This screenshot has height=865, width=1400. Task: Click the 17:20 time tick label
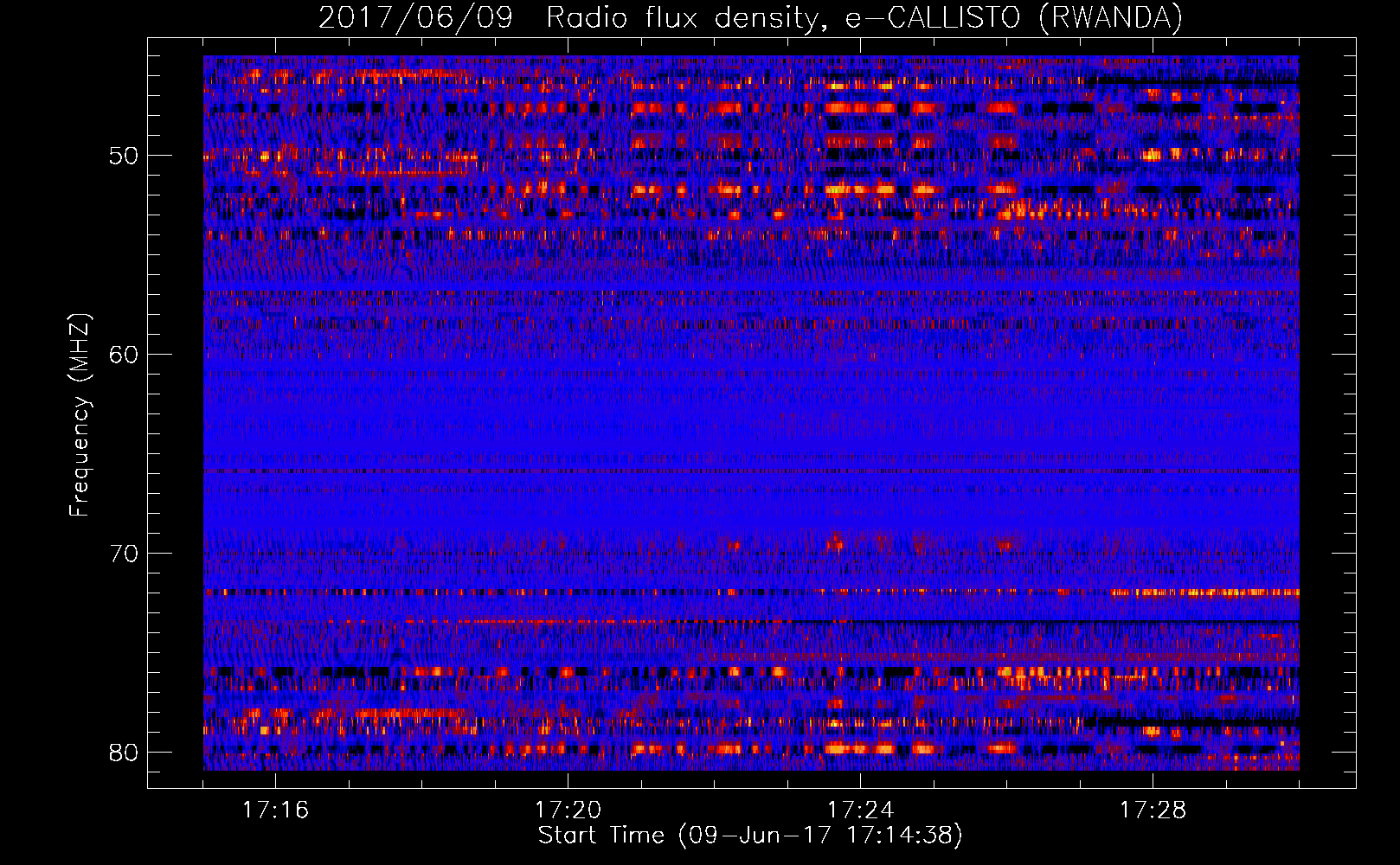tap(568, 811)
